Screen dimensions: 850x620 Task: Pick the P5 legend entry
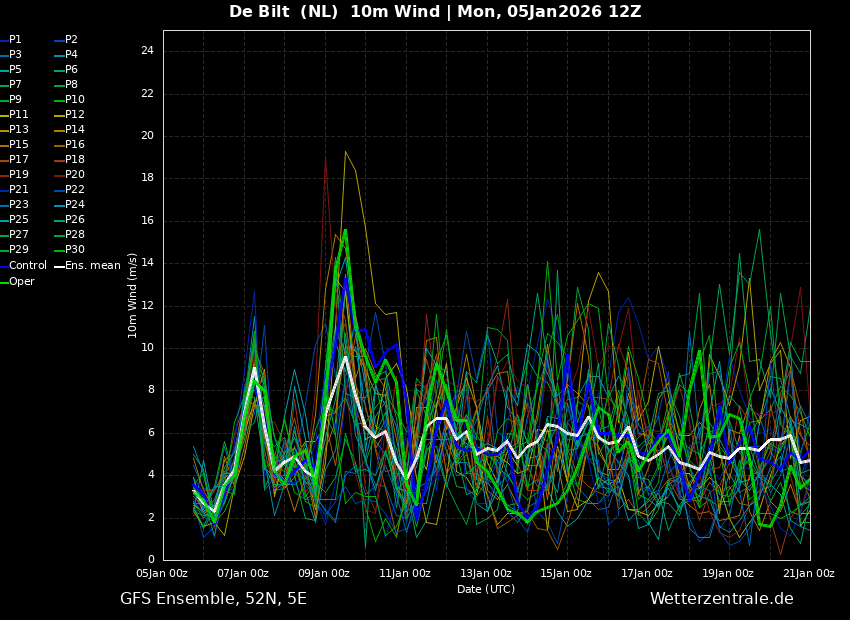coord(11,69)
